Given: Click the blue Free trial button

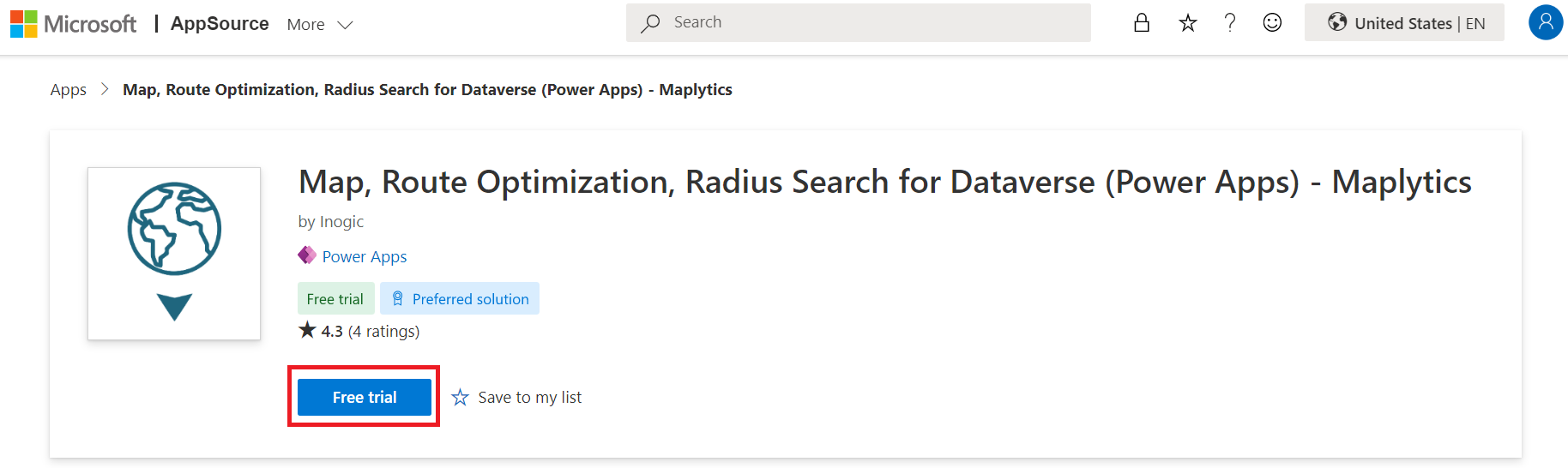Looking at the screenshot, I should click(x=365, y=398).
